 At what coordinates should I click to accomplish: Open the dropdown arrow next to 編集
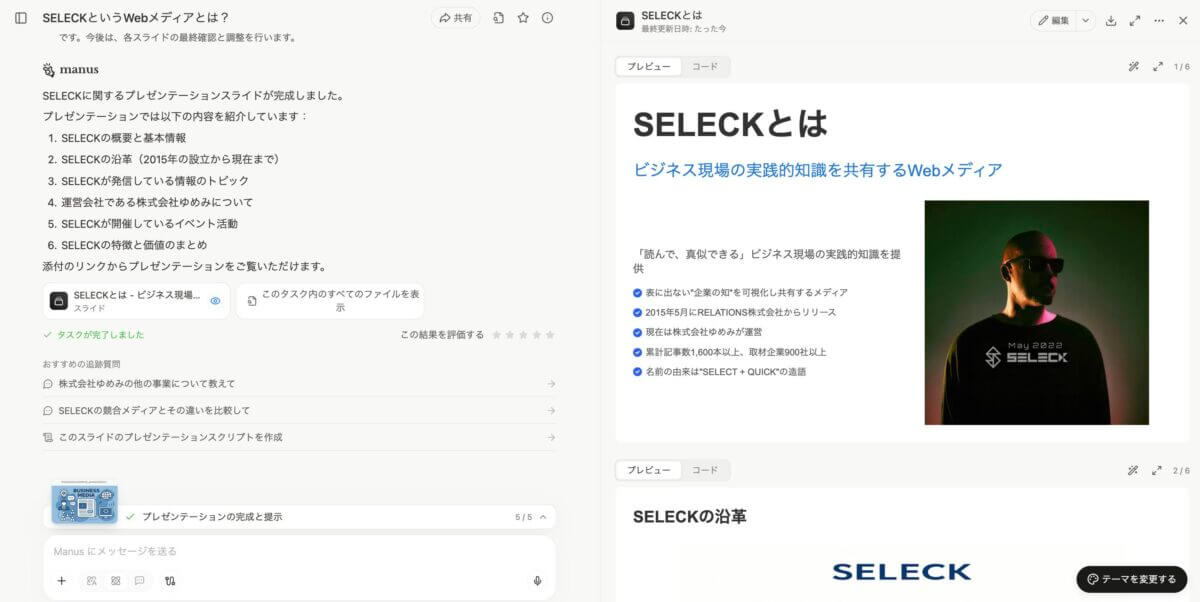coord(1086,20)
